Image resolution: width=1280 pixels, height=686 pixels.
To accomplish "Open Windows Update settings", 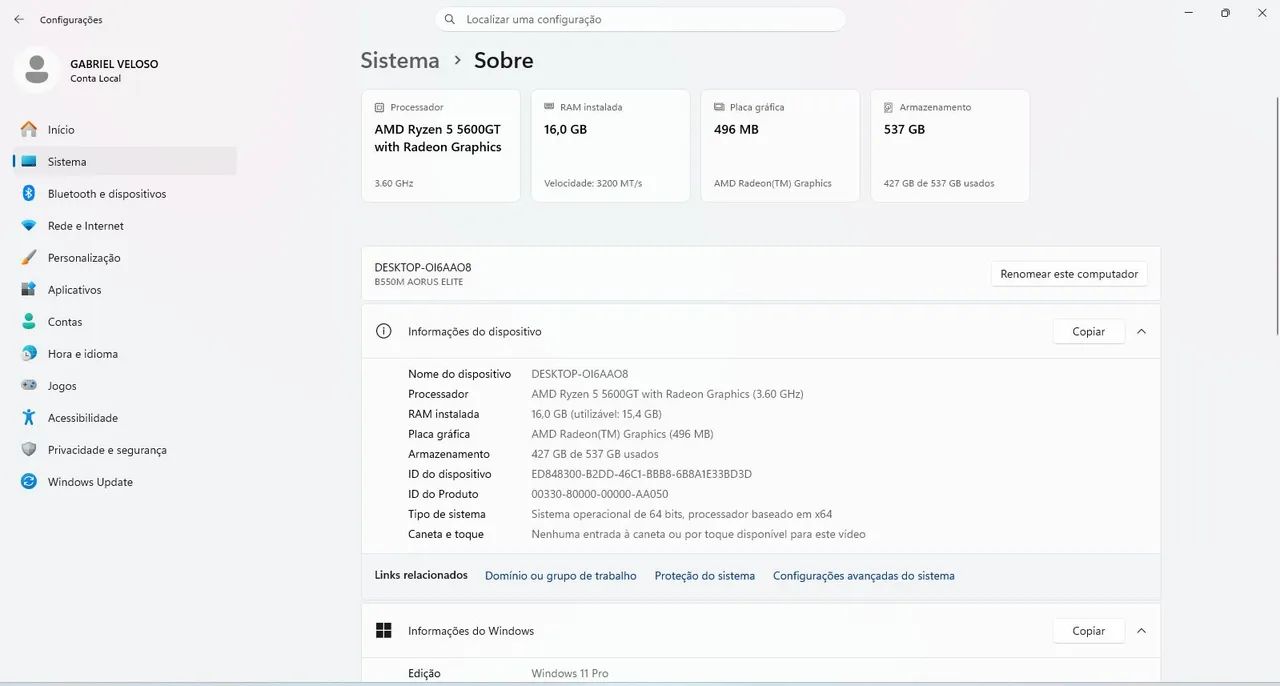I will pyautogui.click(x=124, y=481).
